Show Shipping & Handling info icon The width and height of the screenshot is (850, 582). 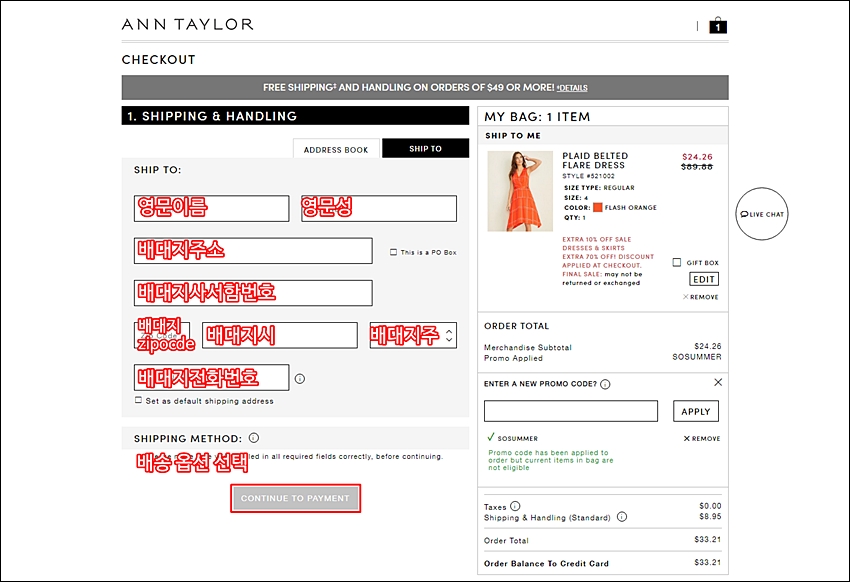(622, 516)
